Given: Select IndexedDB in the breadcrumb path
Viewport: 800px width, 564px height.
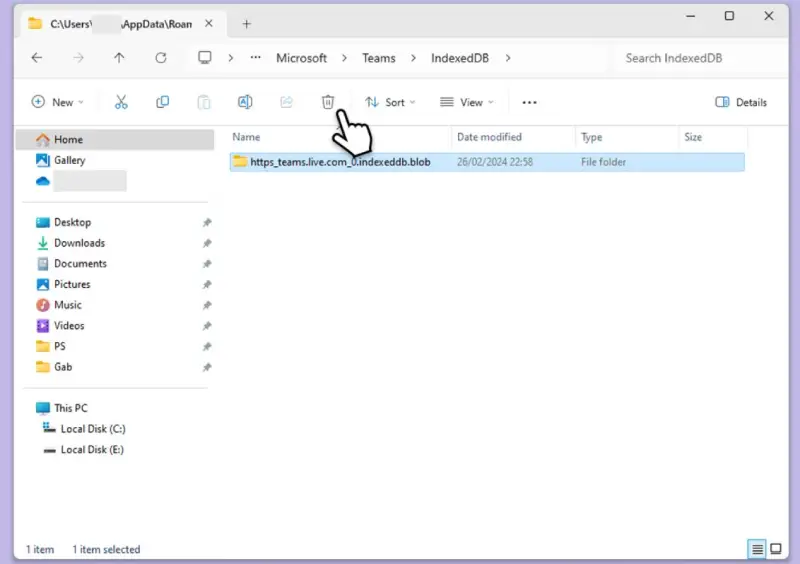Looking at the screenshot, I should click(460, 58).
